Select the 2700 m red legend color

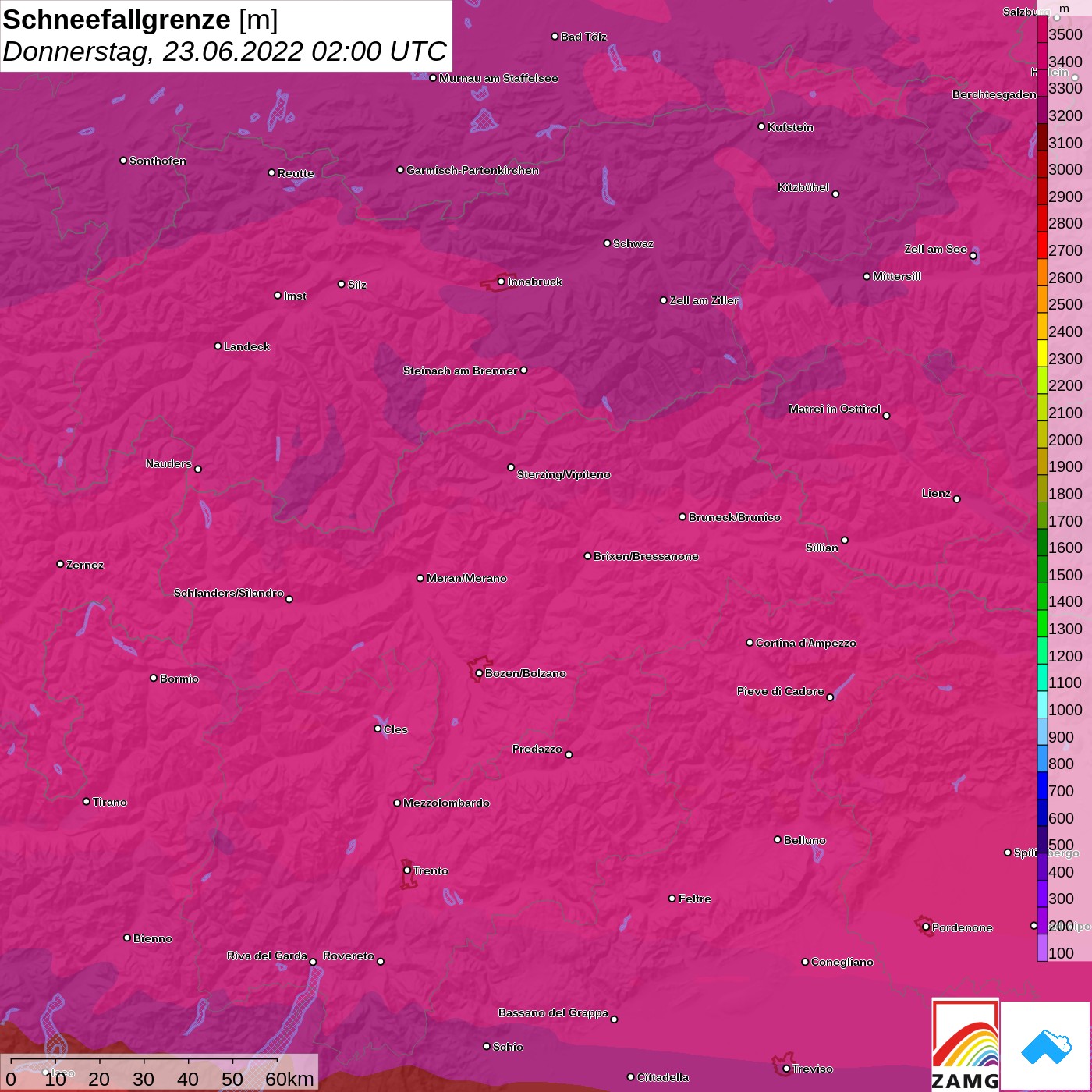(1042, 245)
